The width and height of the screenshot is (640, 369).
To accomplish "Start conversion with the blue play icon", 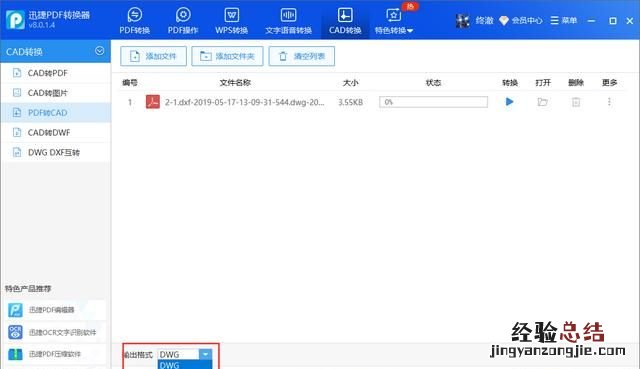I will (509, 102).
